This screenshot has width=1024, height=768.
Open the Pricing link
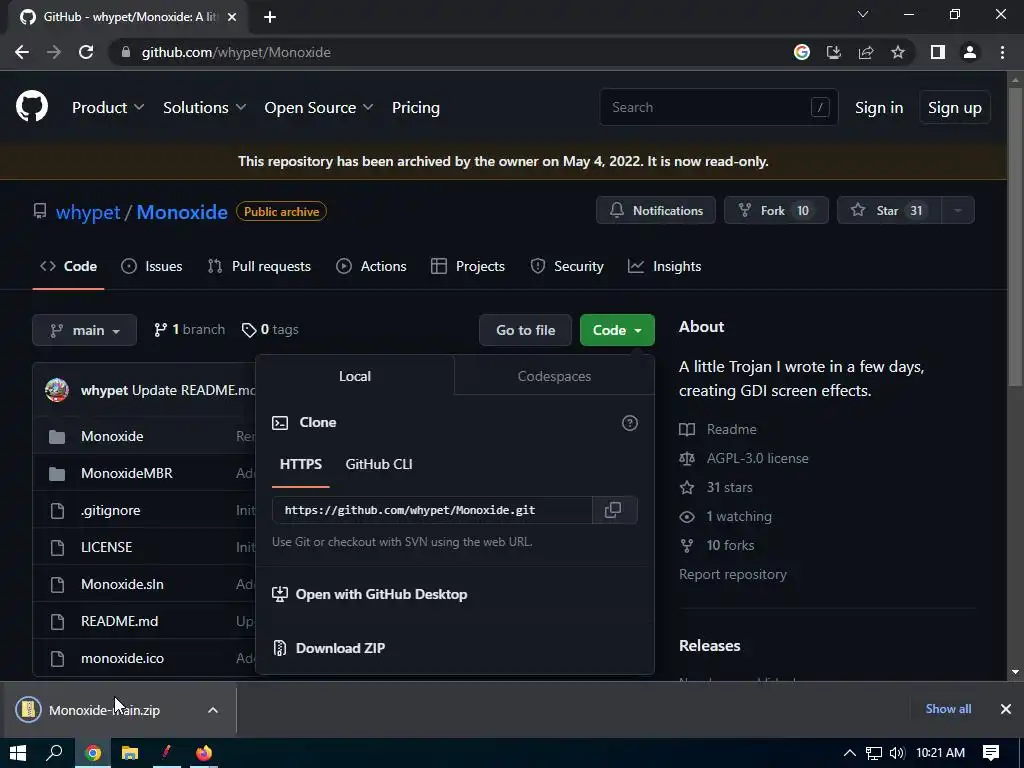click(415, 107)
